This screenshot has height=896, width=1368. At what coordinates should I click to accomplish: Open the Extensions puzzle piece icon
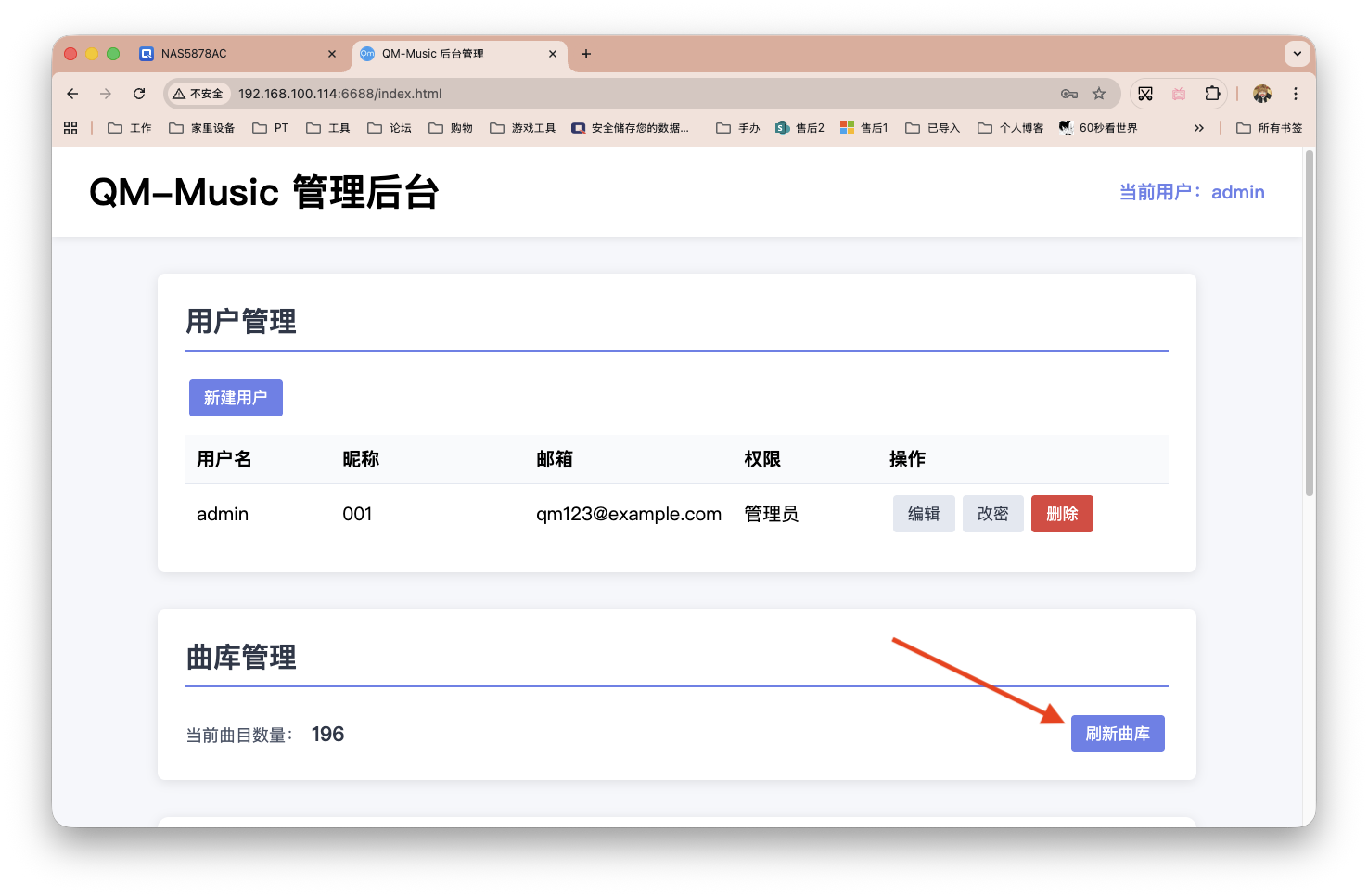click(x=1212, y=94)
